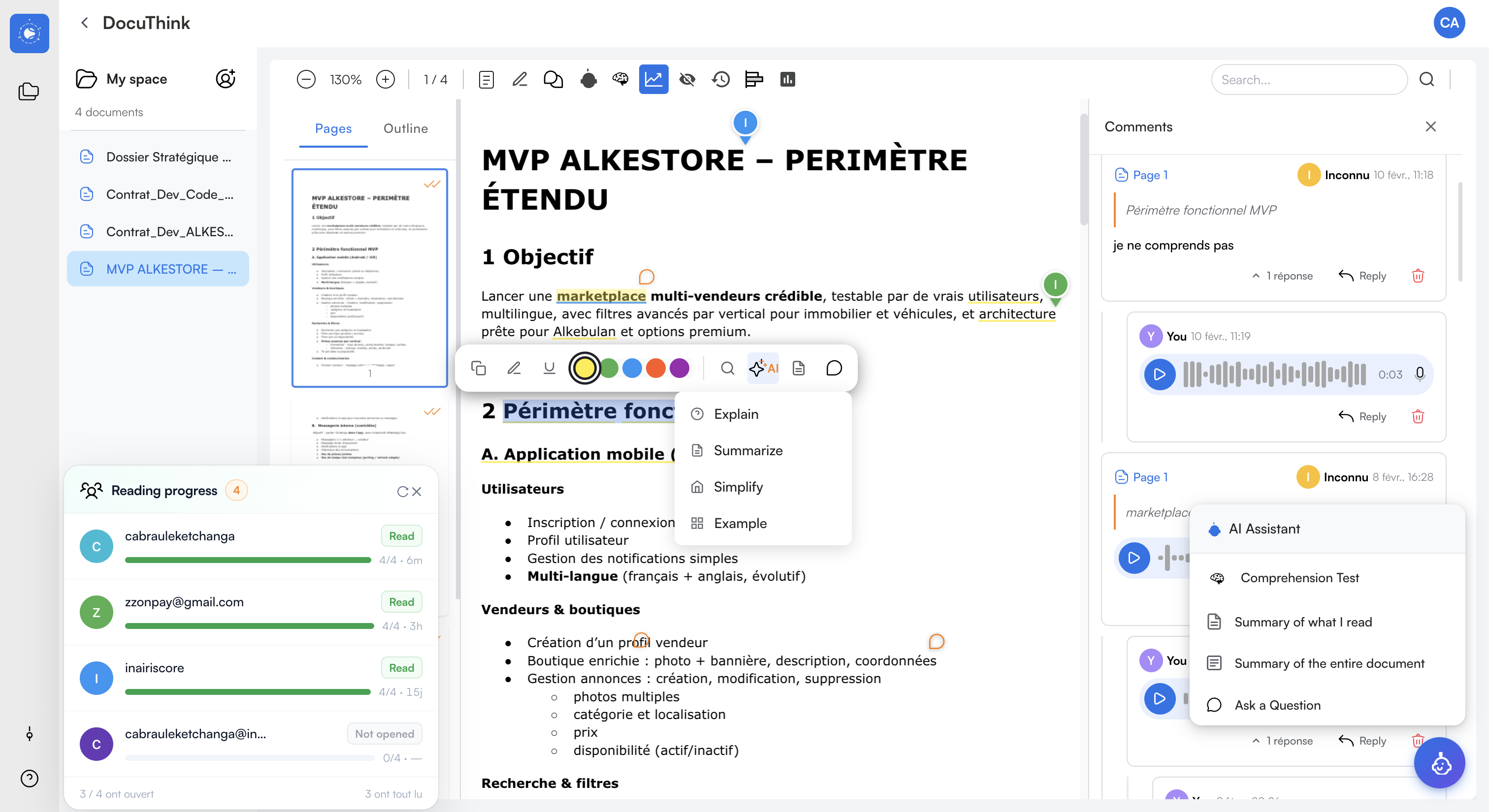Select the statistics bar chart icon in toolbar
1489x812 pixels.
click(788, 79)
